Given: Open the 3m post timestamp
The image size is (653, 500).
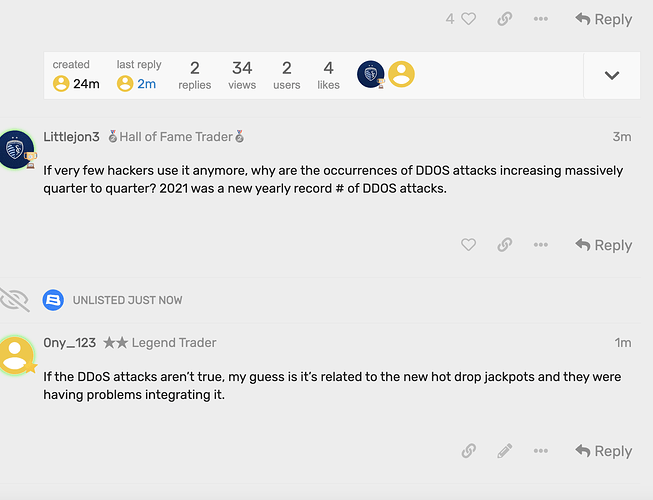Looking at the screenshot, I should [622, 137].
